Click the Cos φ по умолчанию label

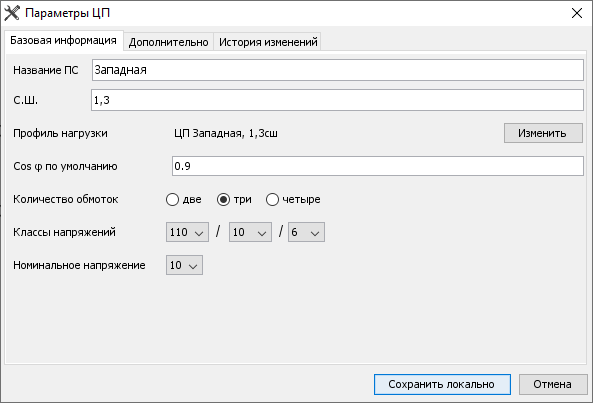click(x=65, y=166)
